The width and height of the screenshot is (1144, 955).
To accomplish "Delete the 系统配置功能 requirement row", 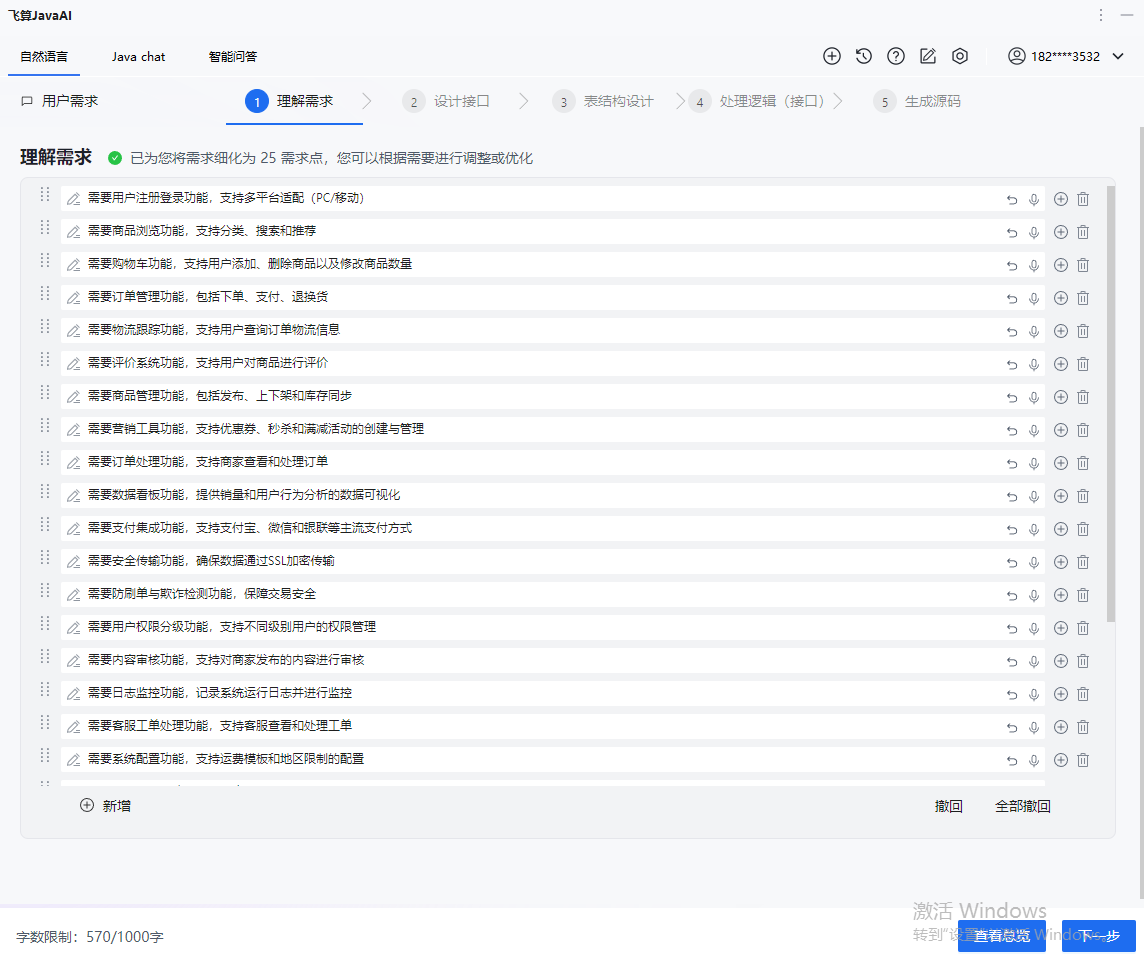I will coord(1083,760).
